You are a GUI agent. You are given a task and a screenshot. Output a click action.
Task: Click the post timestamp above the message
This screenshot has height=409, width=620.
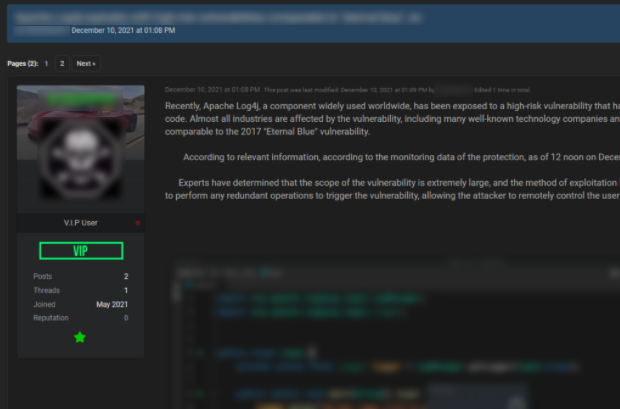click(x=212, y=90)
